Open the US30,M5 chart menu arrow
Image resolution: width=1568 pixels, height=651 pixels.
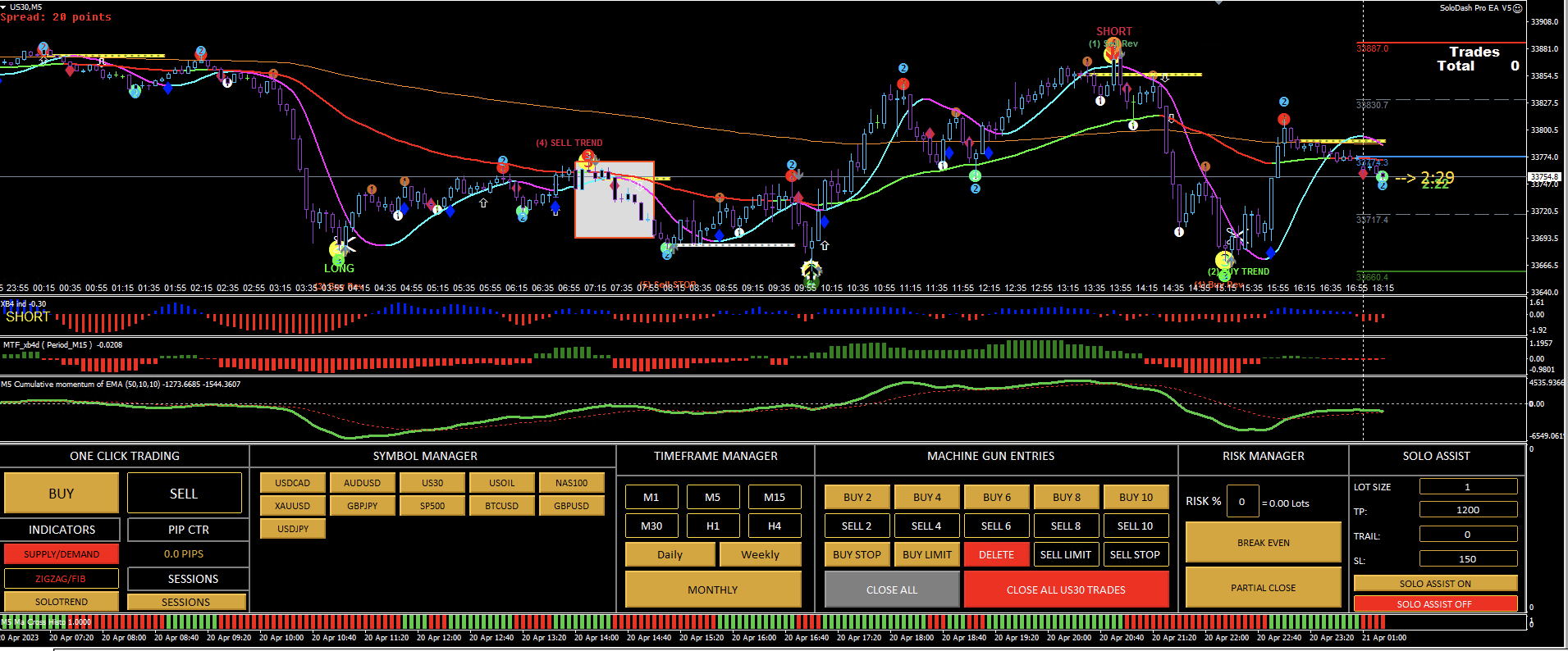coord(3,7)
